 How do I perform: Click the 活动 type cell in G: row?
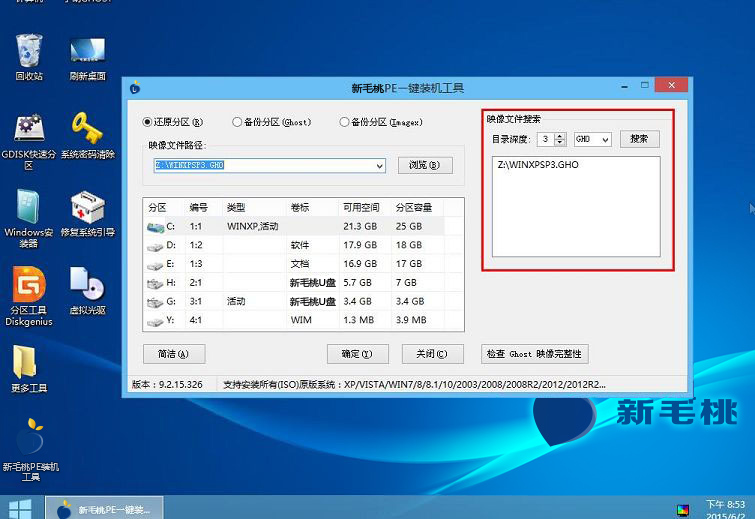tap(236, 301)
